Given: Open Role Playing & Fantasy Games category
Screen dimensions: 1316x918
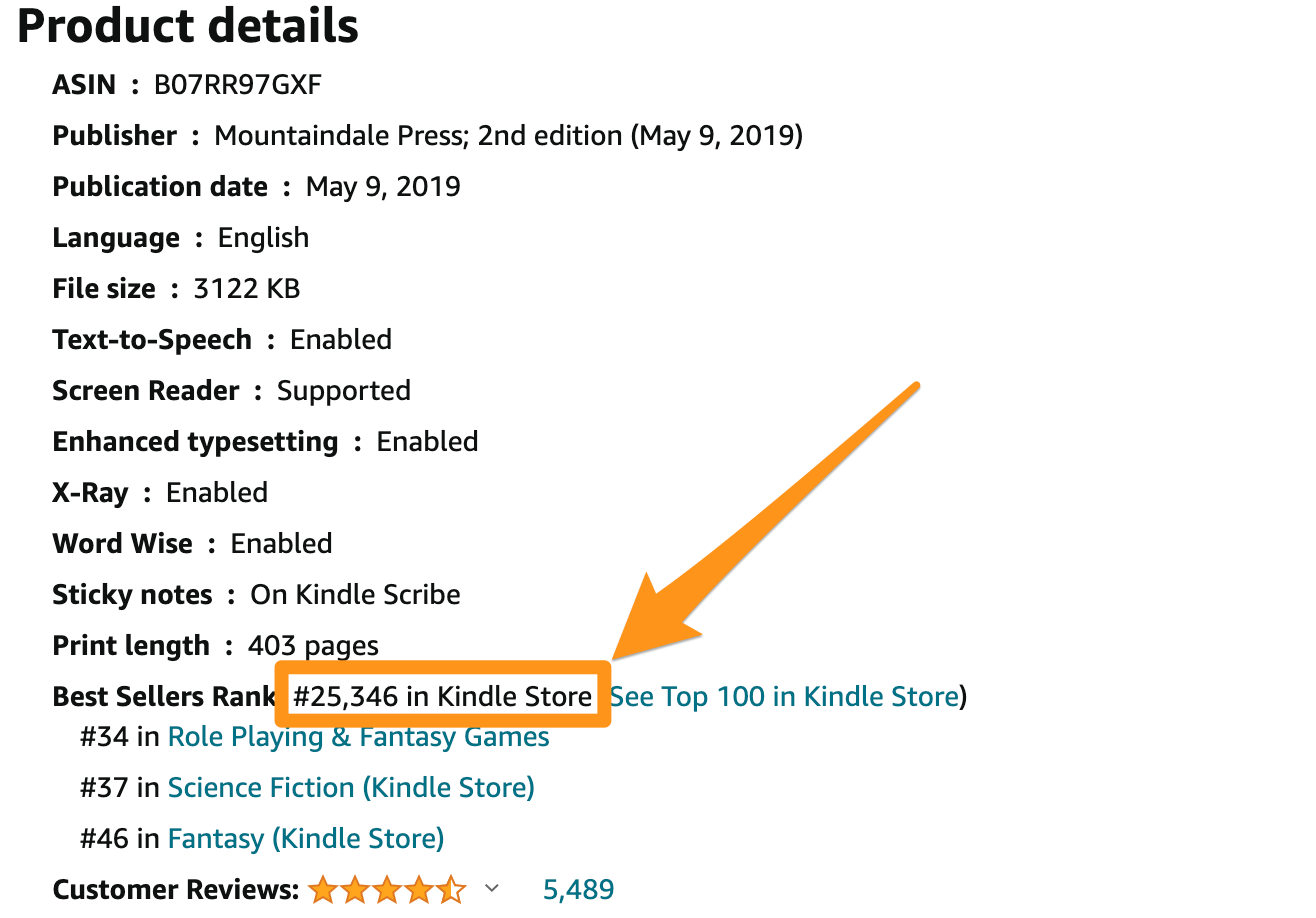Looking at the screenshot, I should (x=358, y=737).
